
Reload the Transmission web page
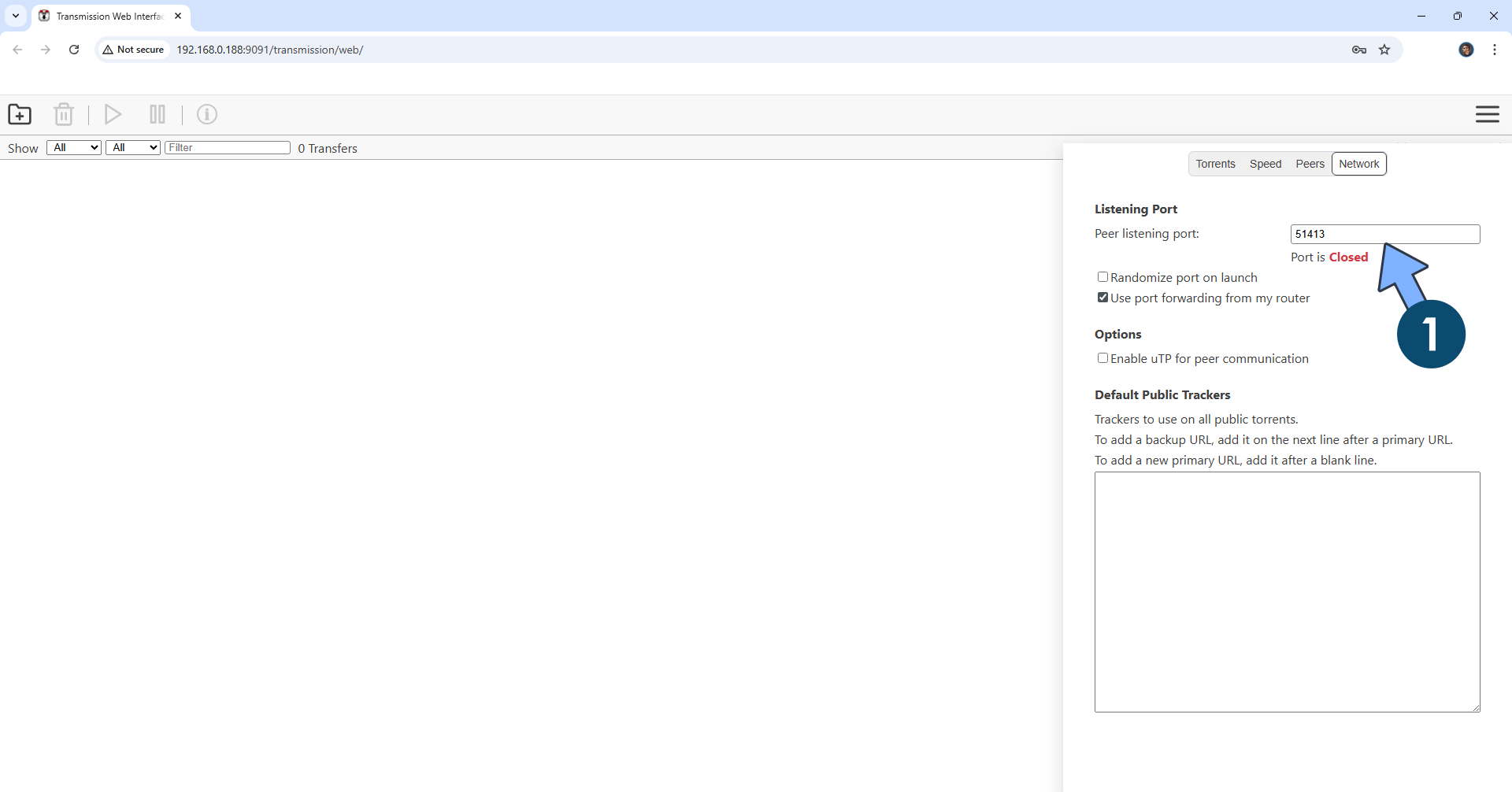click(x=74, y=50)
